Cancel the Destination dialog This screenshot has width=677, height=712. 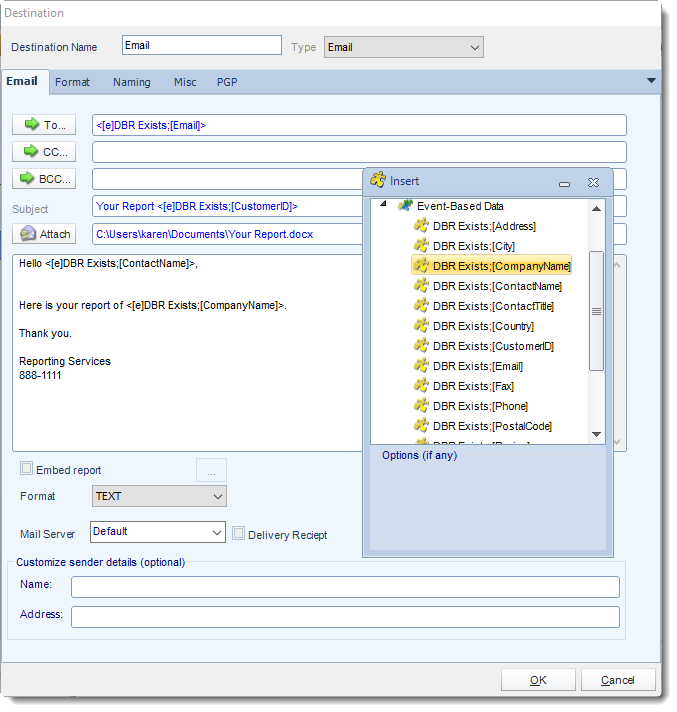coord(618,680)
